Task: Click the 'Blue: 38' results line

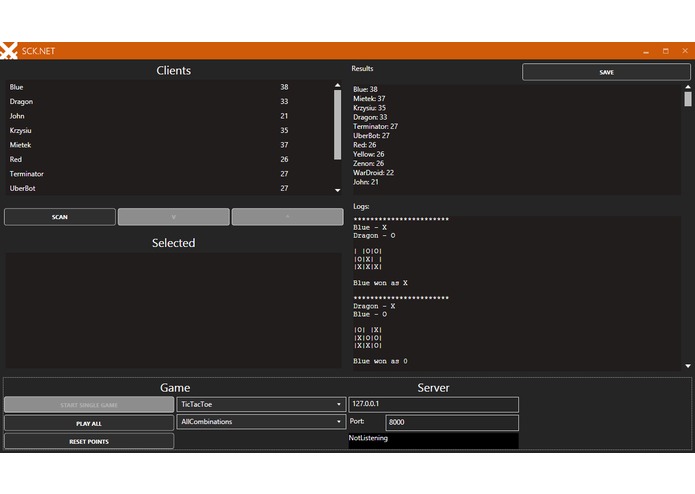Action: pos(365,89)
